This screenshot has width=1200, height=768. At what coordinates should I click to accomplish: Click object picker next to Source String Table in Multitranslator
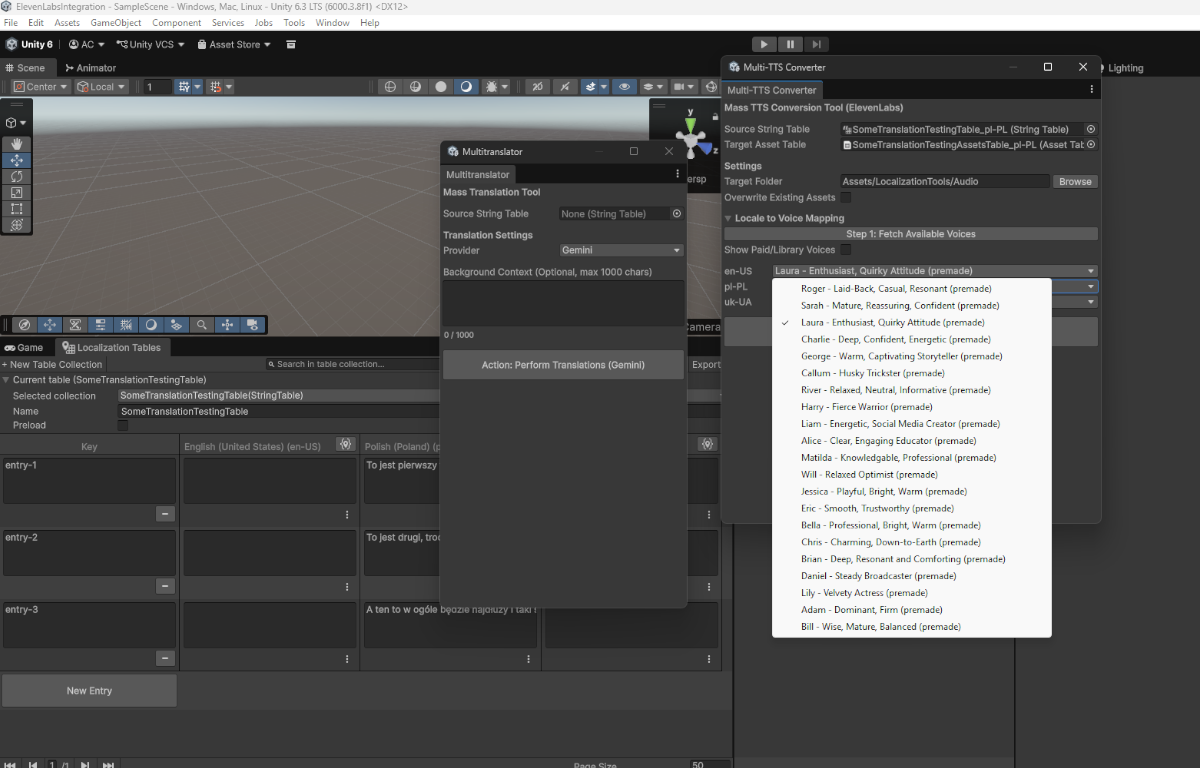click(x=677, y=213)
